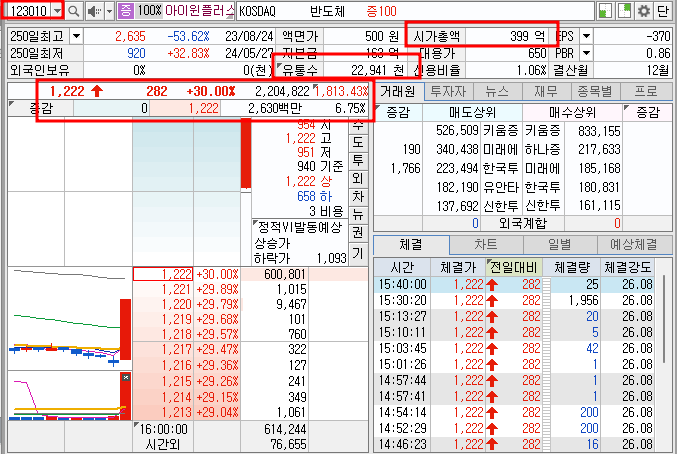
Task: Open the PBR dropdown arrow
Action: click(x=586, y=53)
